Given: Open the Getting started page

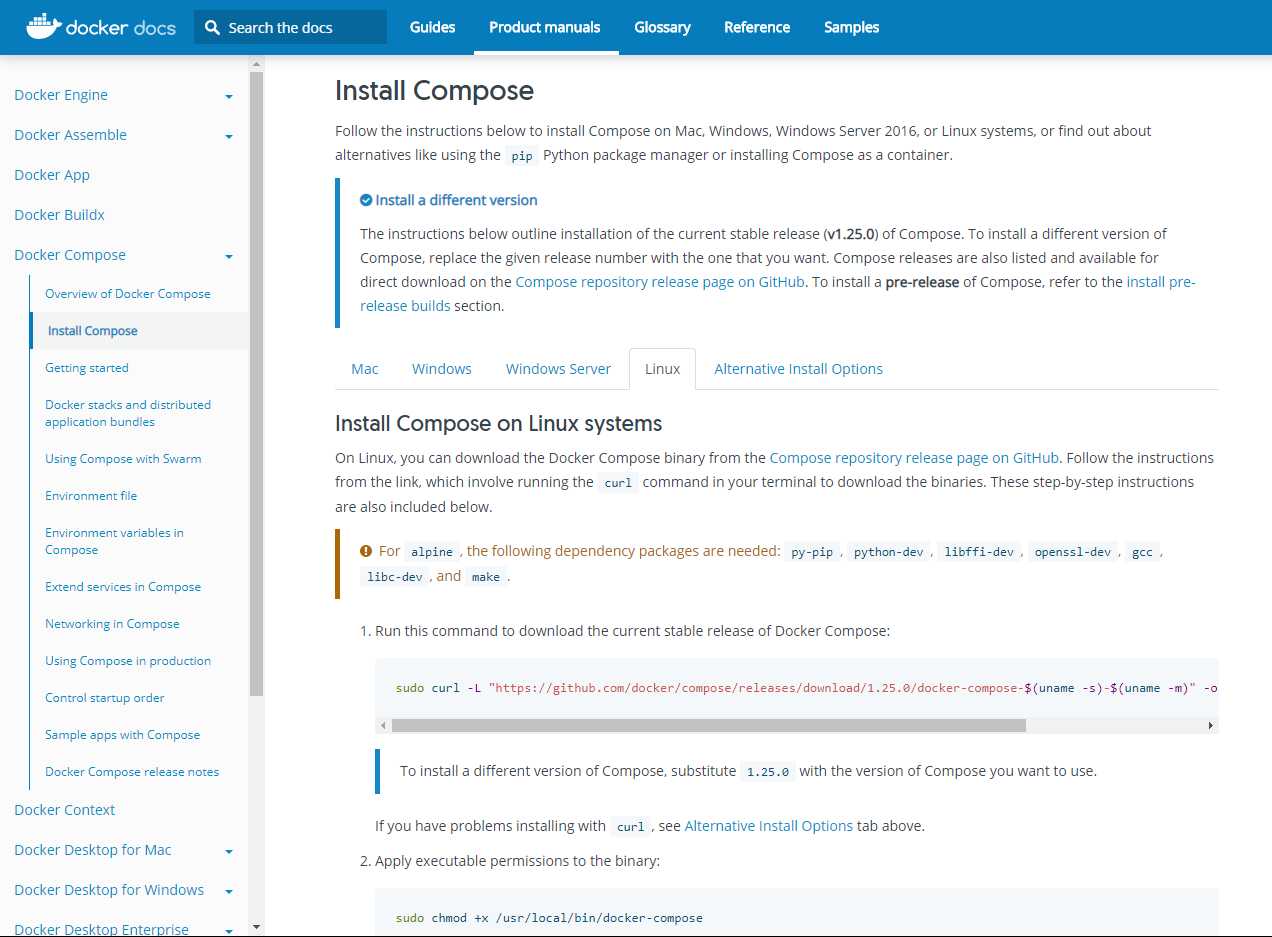Looking at the screenshot, I should coord(87,368).
